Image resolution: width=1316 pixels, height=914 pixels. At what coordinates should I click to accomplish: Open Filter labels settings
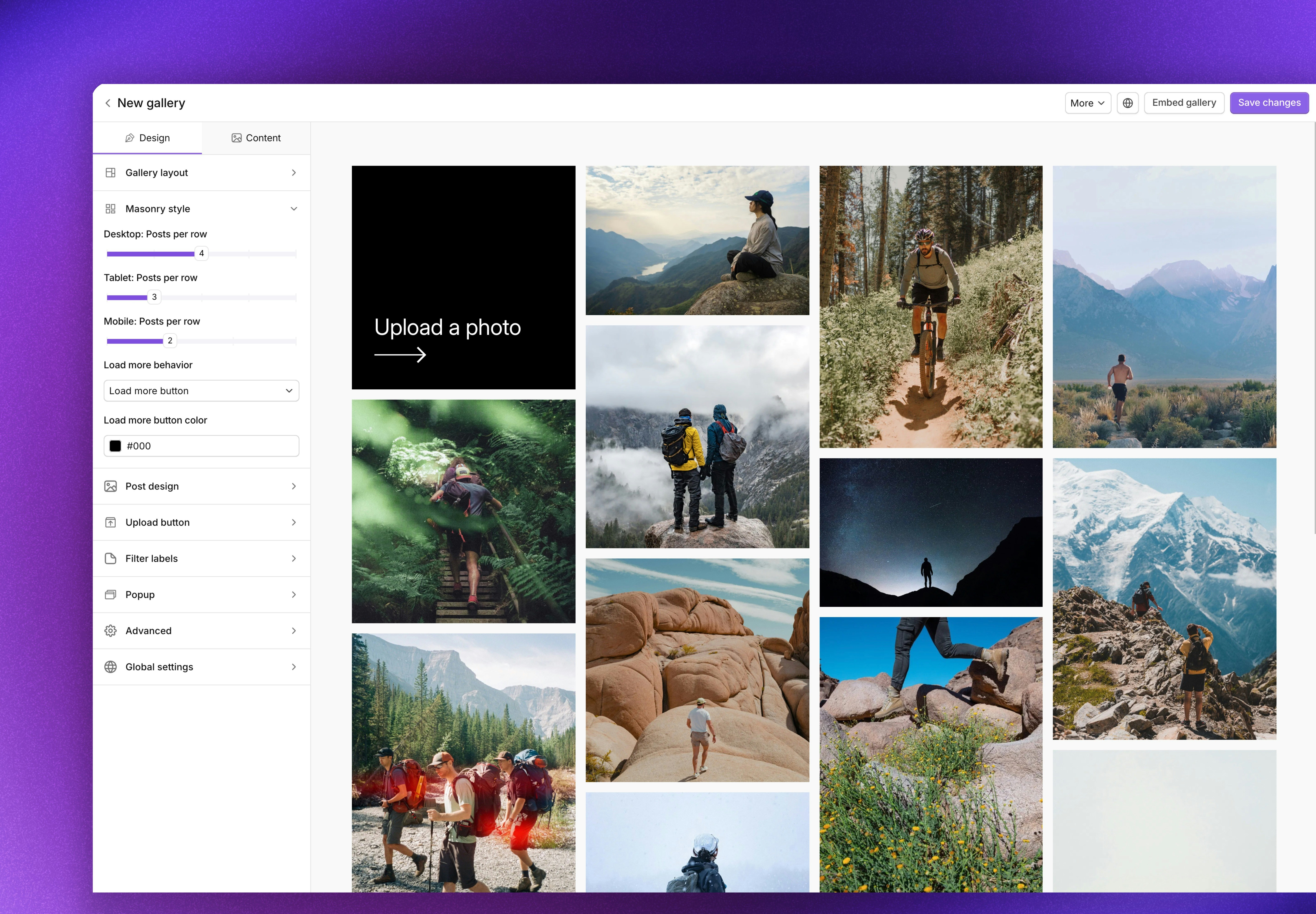click(201, 558)
